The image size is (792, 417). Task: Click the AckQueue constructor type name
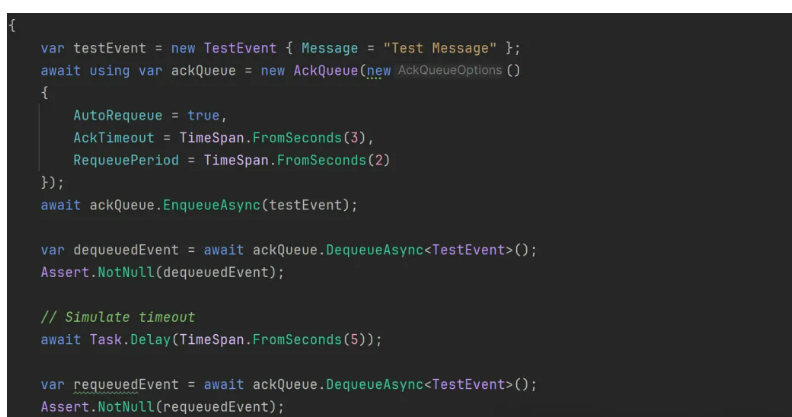[x=325, y=71]
